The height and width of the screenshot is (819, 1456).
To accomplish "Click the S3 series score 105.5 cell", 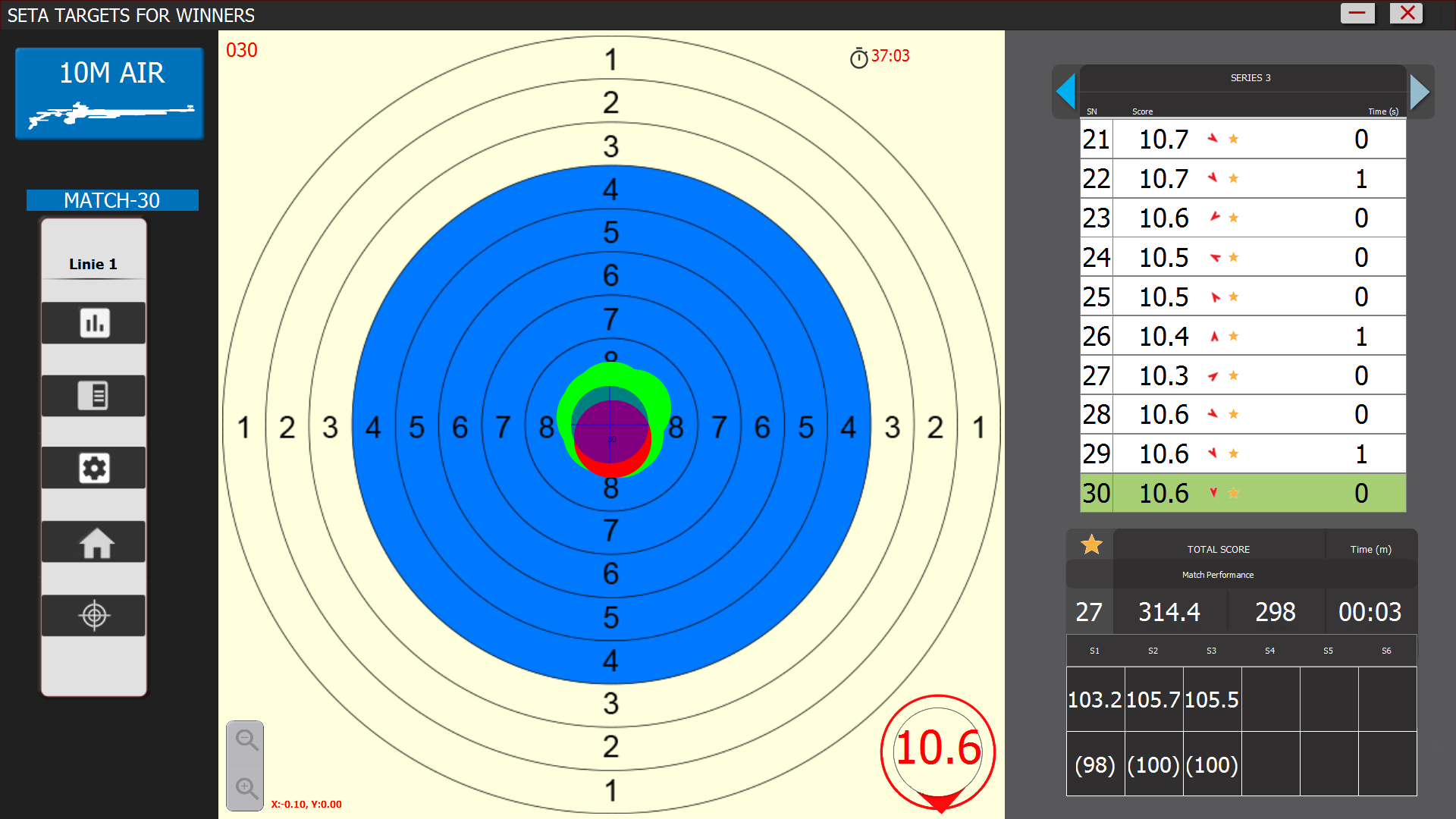I will pos(1211,699).
